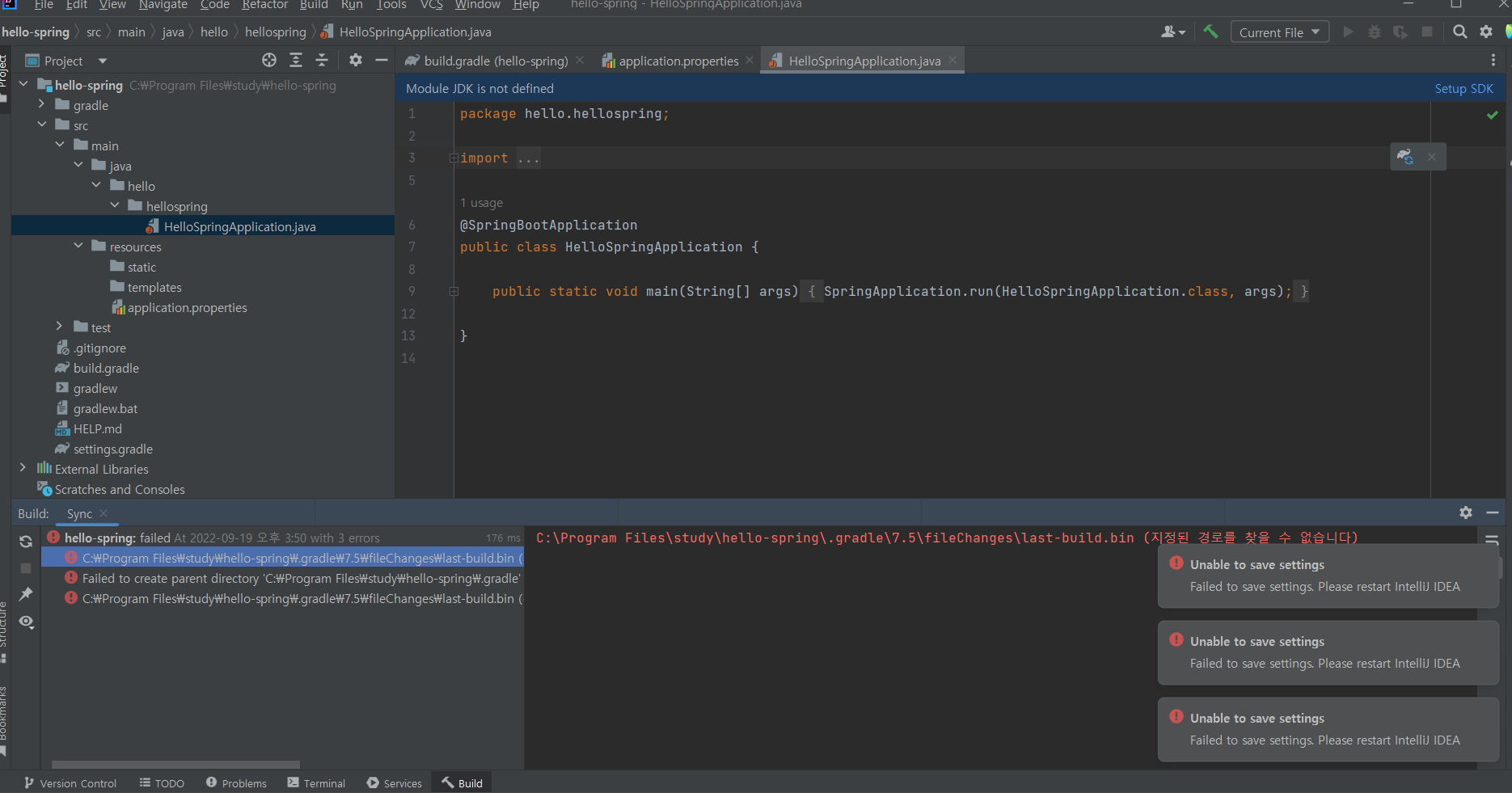The width and height of the screenshot is (1512, 793).
Task: Collapse the src folder
Action: (41, 124)
